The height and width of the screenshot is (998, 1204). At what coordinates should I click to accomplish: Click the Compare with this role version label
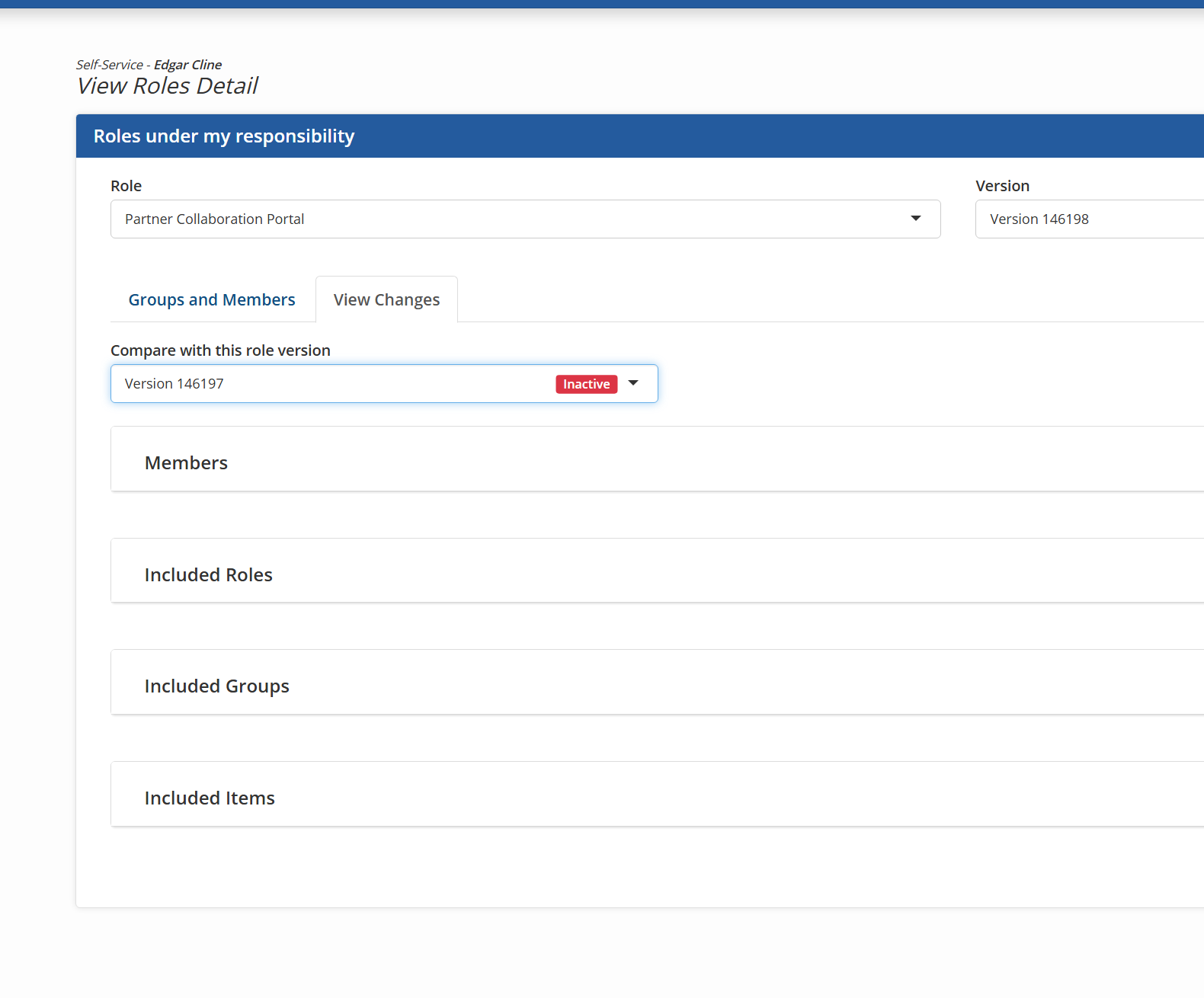[x=220, y=350]
